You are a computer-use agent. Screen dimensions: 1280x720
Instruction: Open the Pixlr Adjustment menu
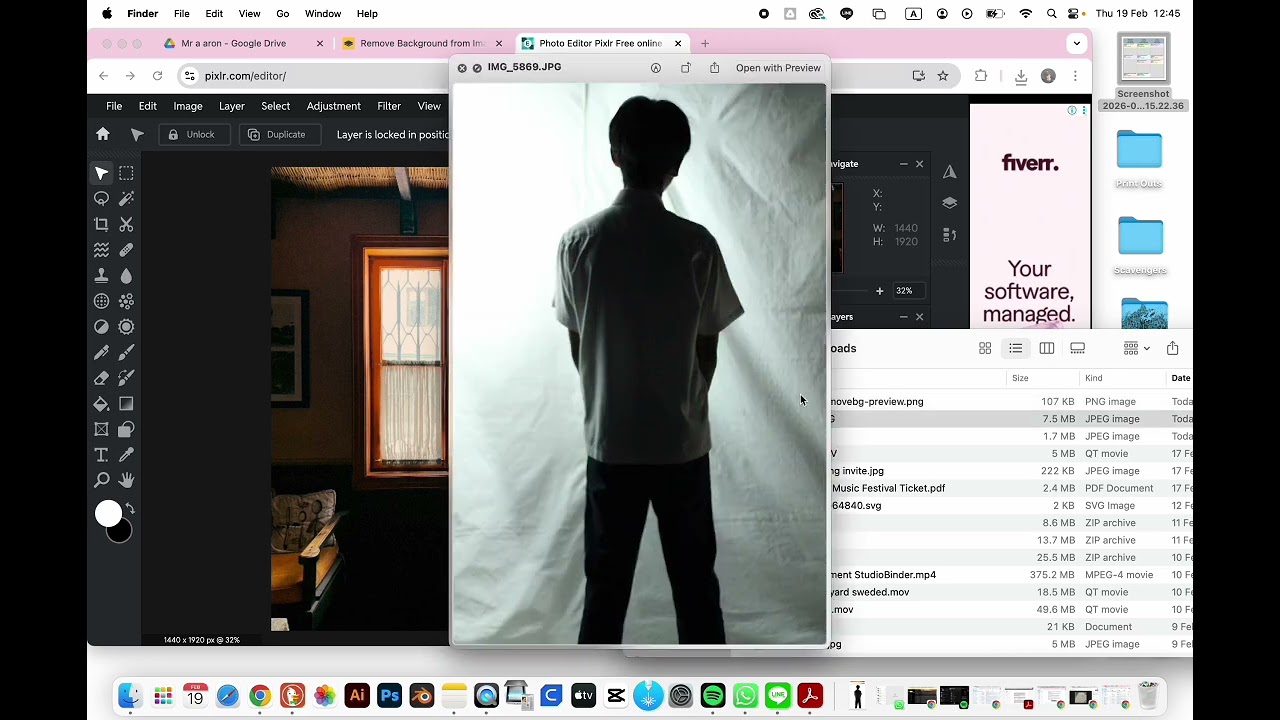pos(333,106)
